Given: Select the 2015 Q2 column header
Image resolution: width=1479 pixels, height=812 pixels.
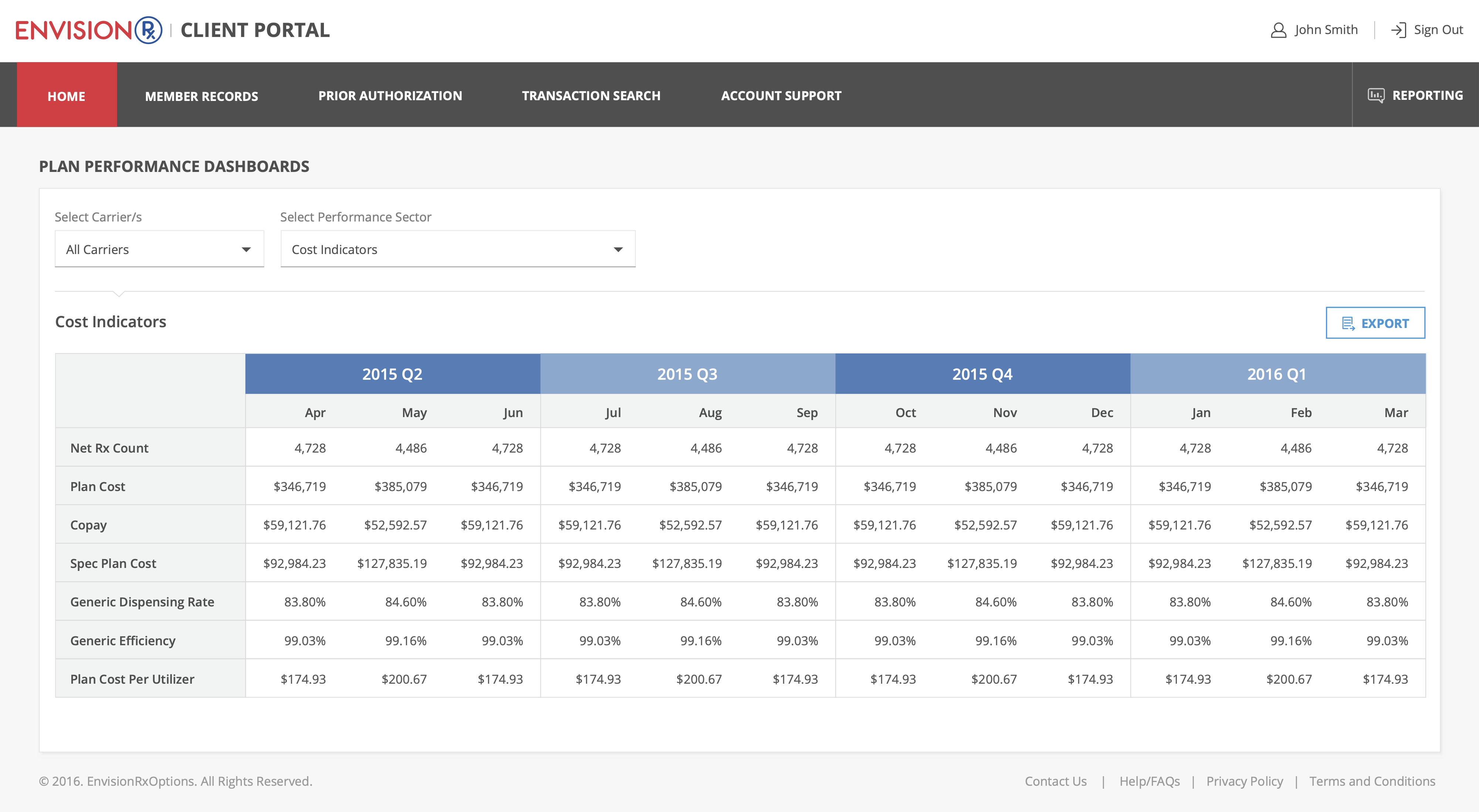Looking at the screenshot, I should click(392, 374).
